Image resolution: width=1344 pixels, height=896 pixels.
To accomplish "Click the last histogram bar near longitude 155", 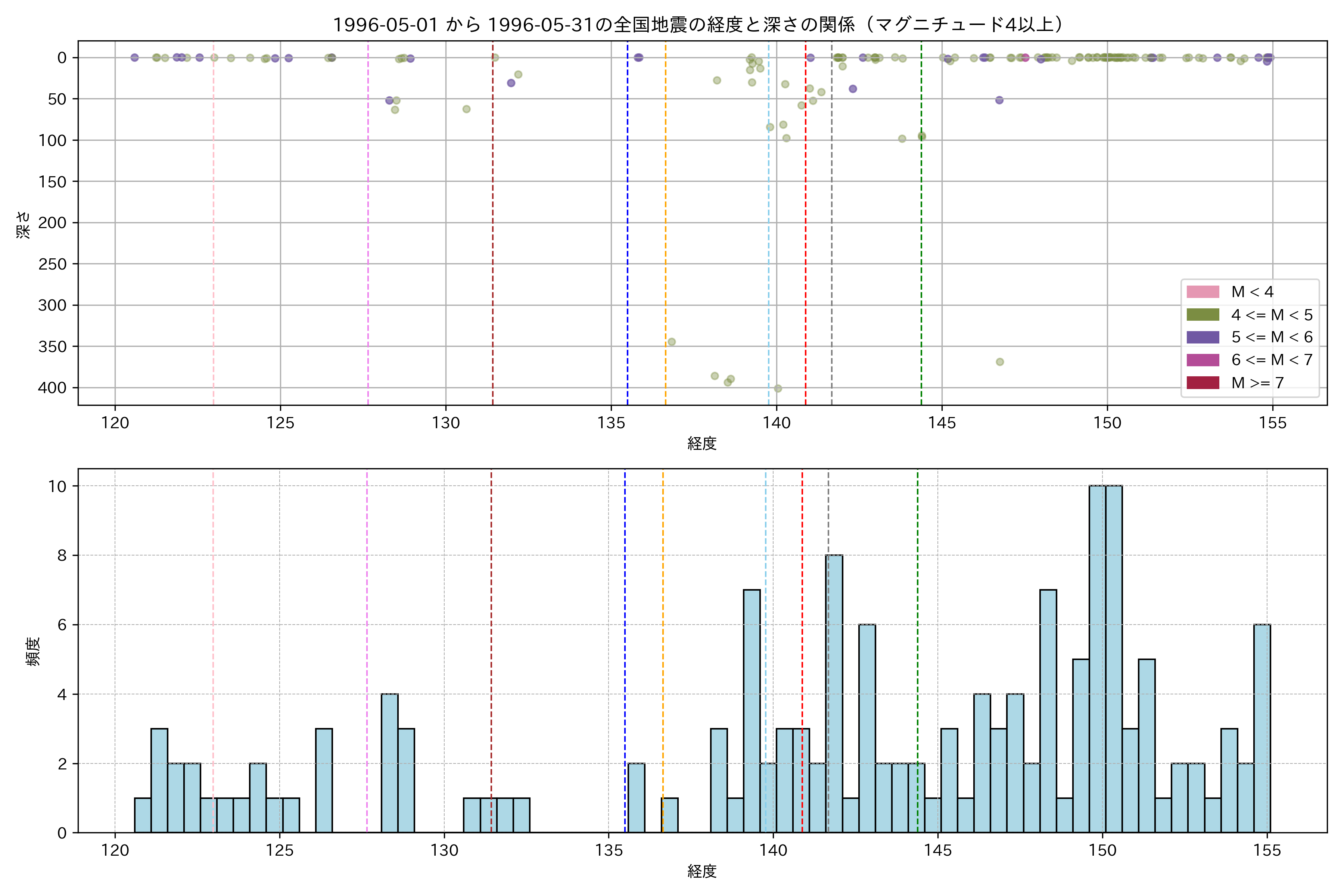I will (x=1262, y=729).
